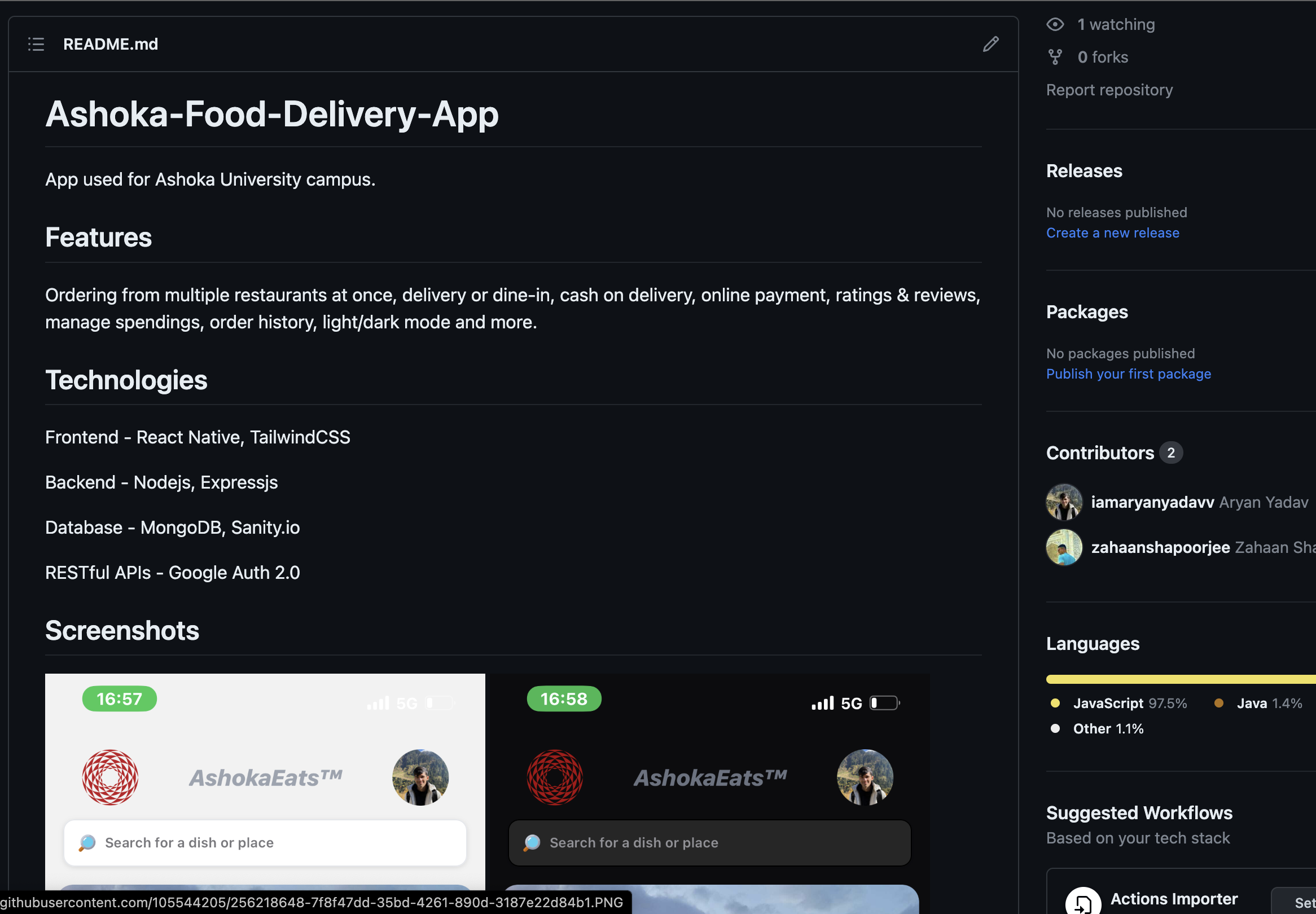Click the Technologies section heading
The image size is (1316, 914).
126,380
